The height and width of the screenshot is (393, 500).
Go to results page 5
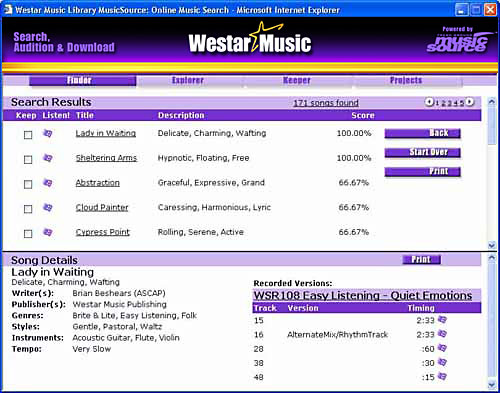coord(462,103)
